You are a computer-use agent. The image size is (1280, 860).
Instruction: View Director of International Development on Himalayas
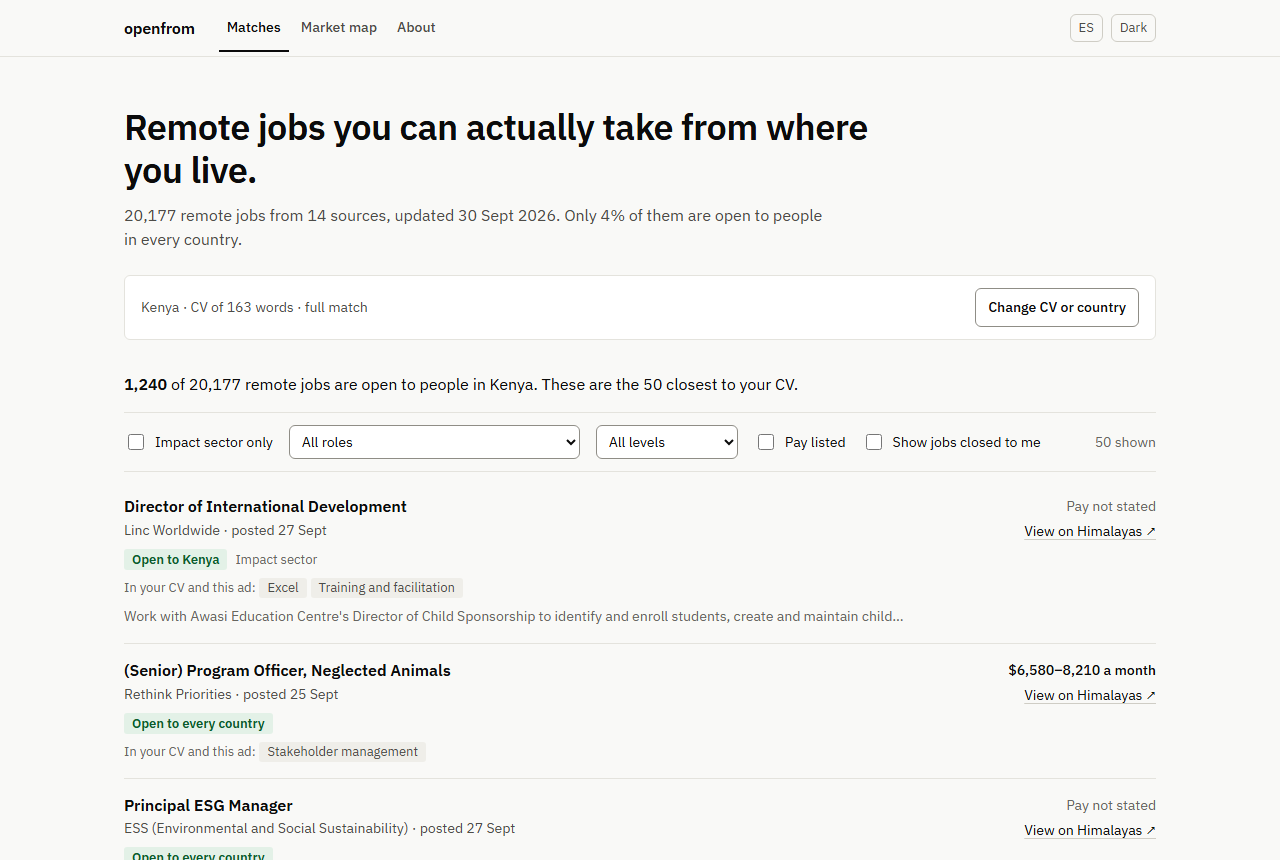coord(1090,532)
